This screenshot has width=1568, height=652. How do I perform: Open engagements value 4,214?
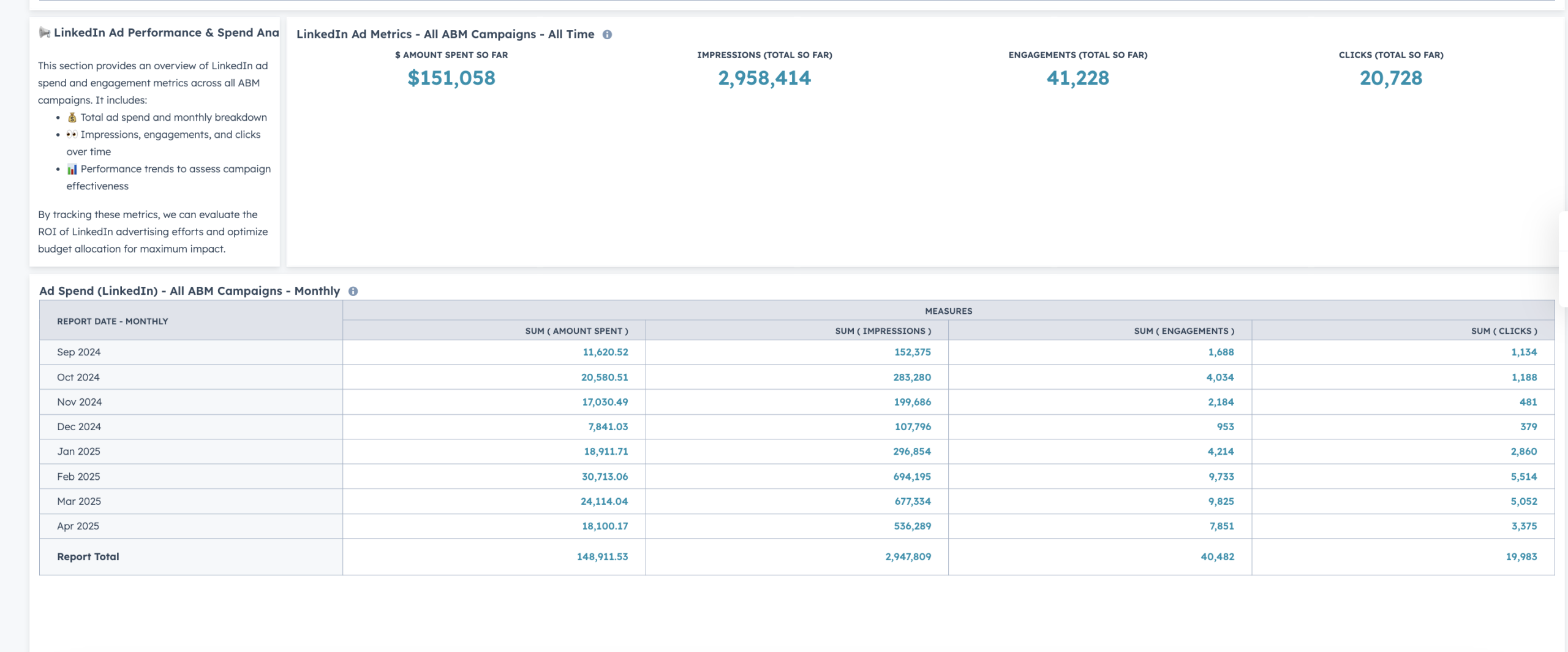tap(1221, 452)
